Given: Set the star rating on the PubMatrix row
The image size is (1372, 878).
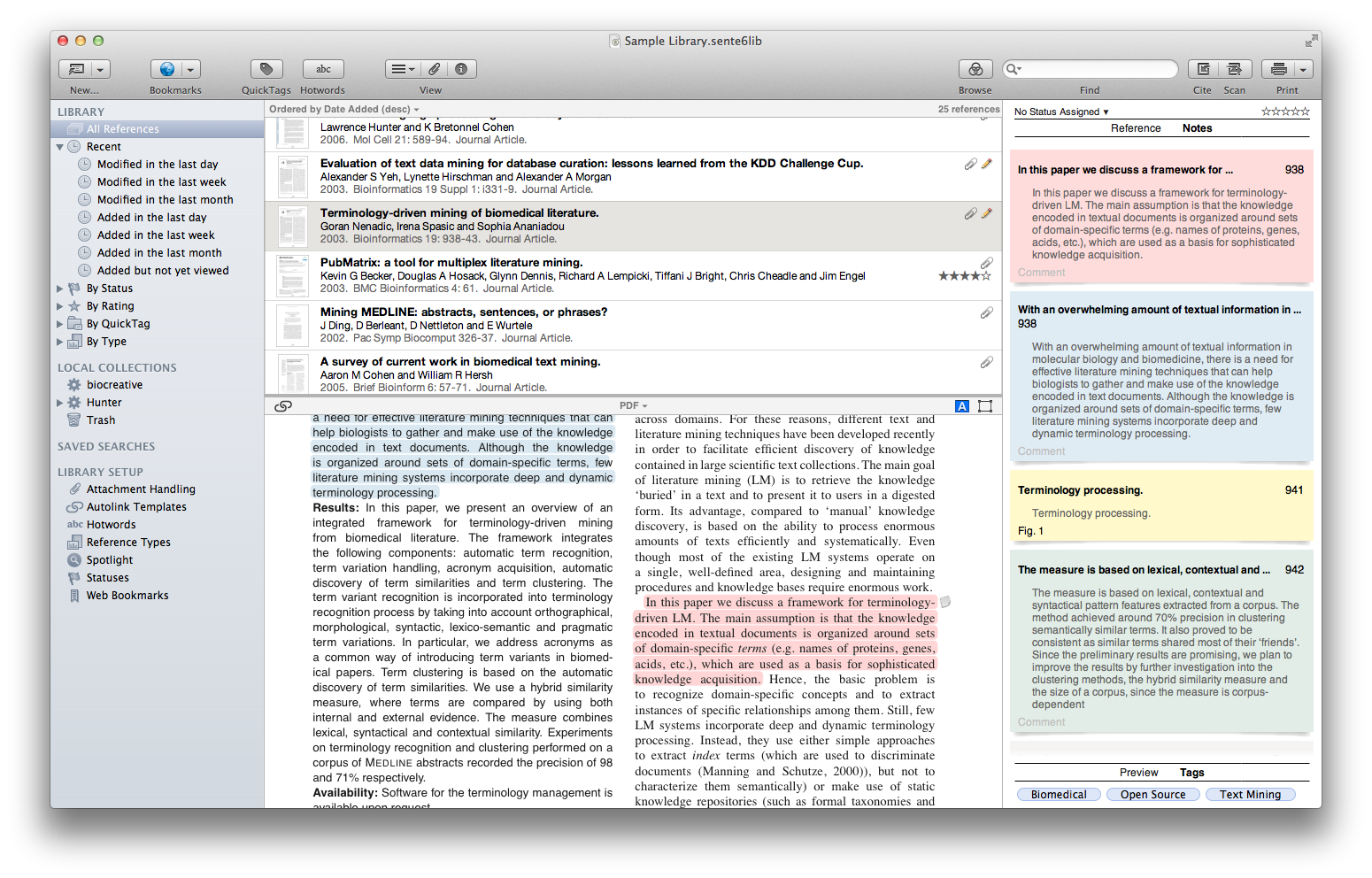Looking at the screenshot, I should (x=965, y=276).
